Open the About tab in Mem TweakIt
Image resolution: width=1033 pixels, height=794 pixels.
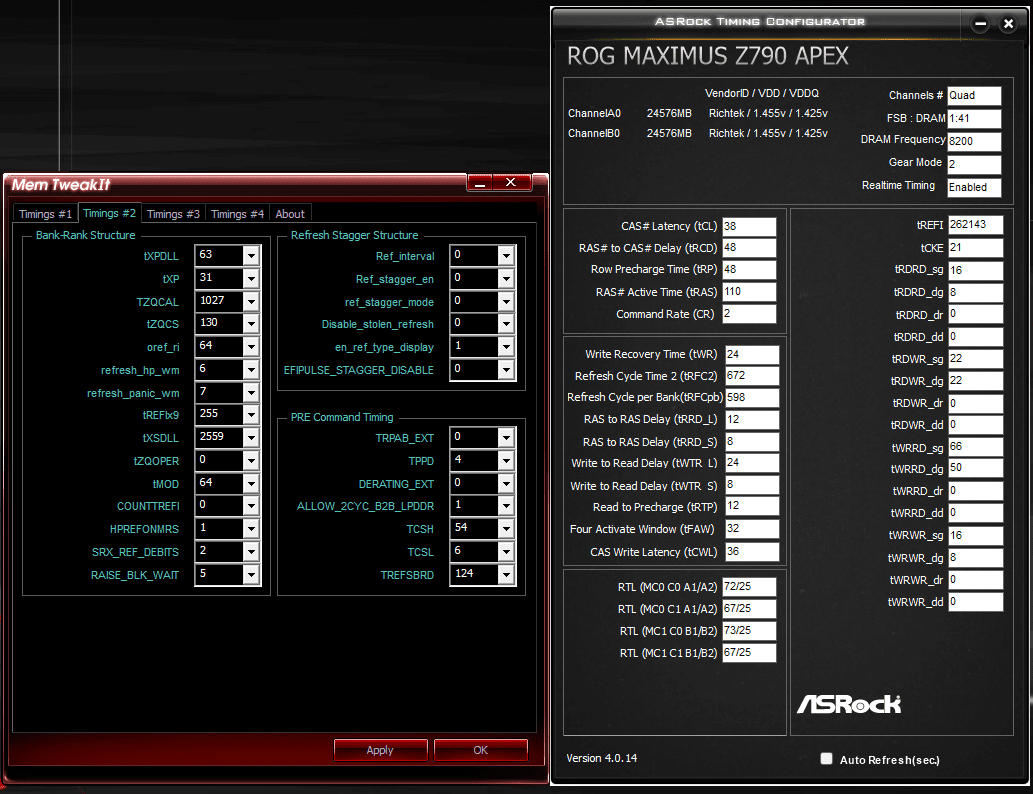coord(290,214)
